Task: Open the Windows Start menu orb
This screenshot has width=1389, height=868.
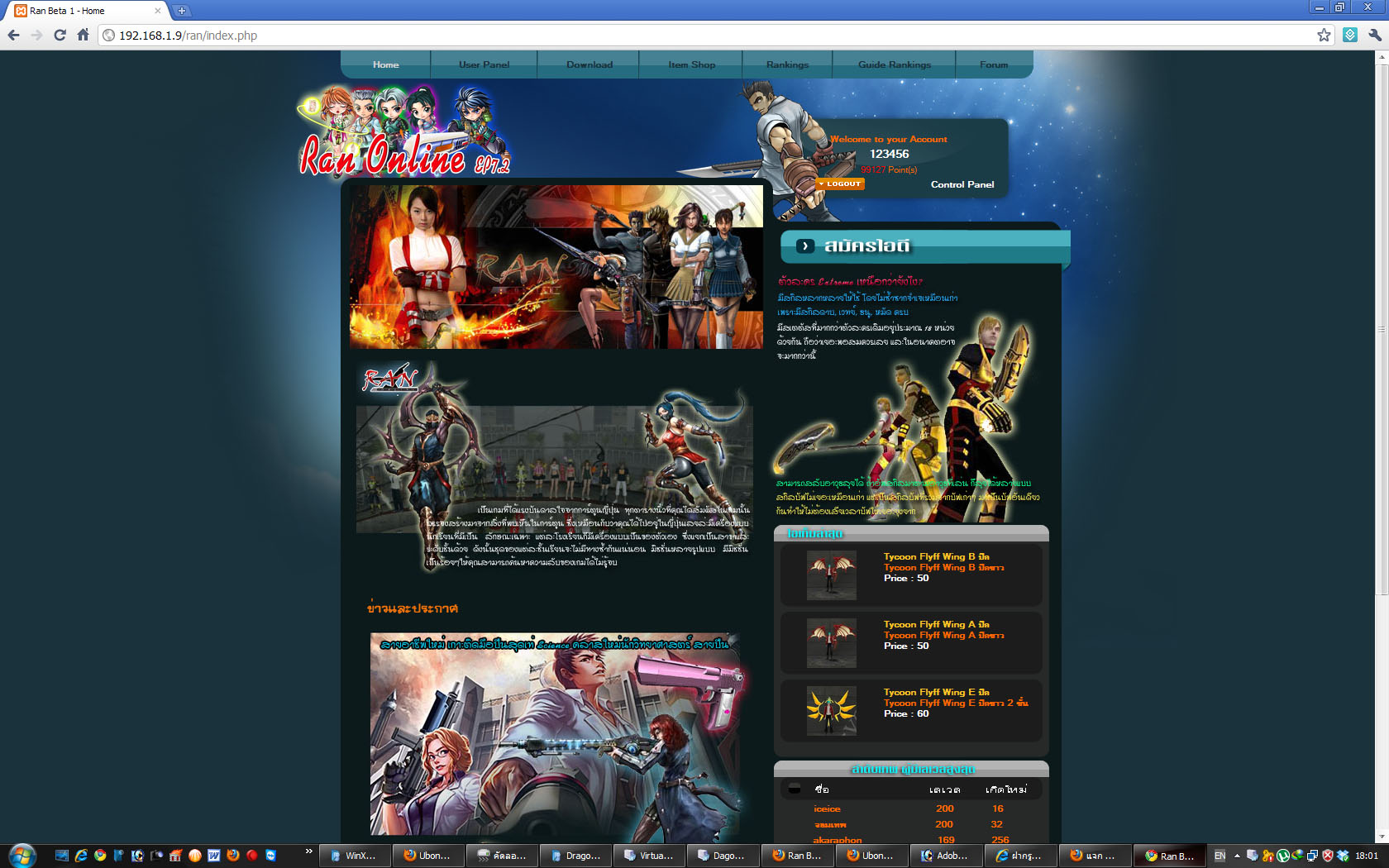Action: (x=22, y=856)
